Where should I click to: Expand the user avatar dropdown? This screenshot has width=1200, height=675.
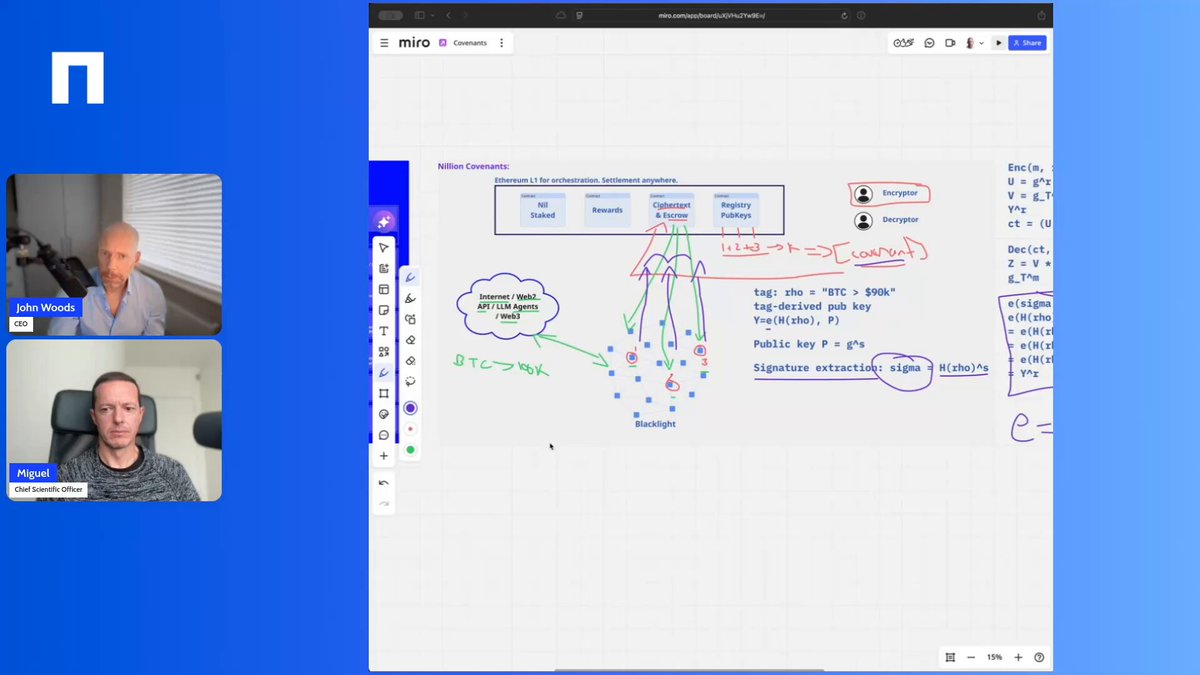(x=981, y=43)
